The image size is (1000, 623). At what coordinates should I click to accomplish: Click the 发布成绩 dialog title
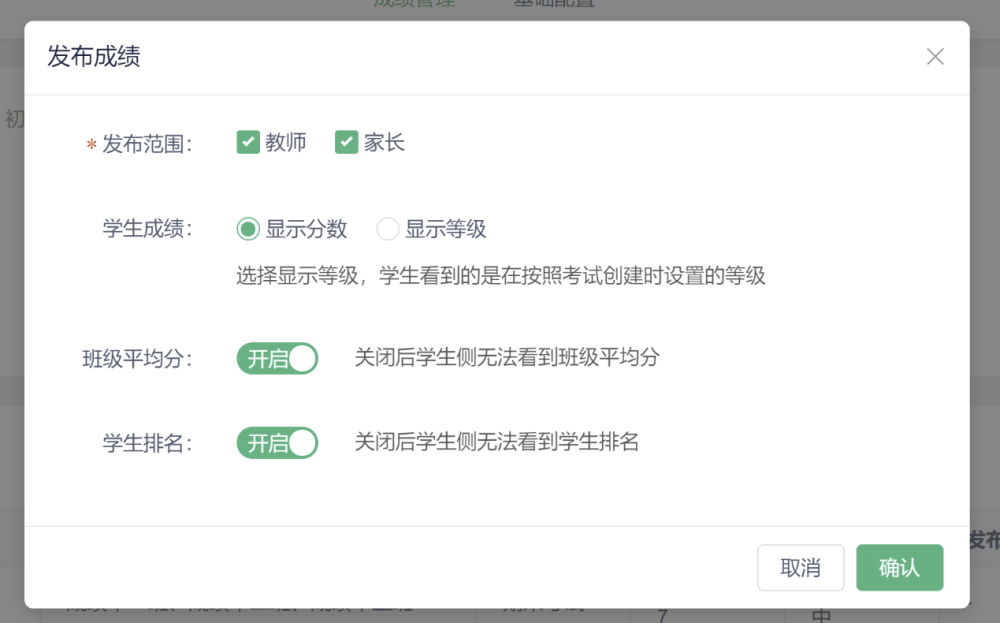point(94,56)
